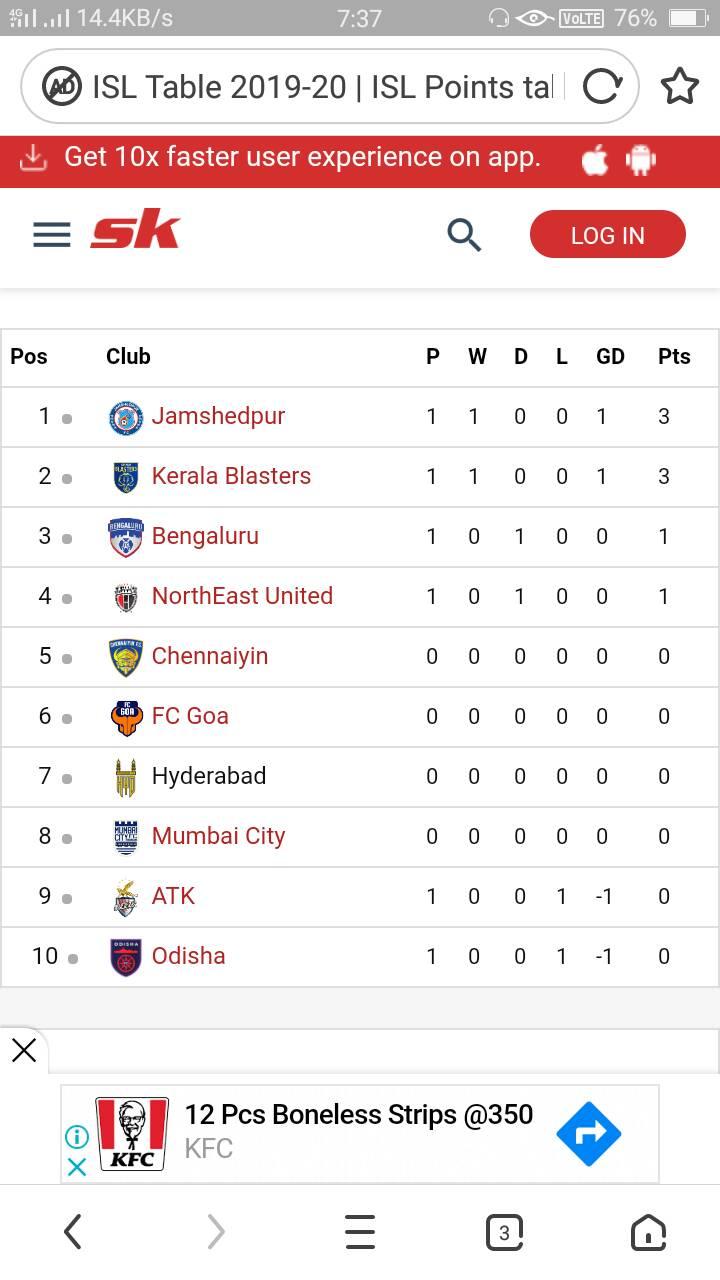Image resolution: width=720 pixels, height=1280 pixels.
Task: Open the hamburger menu beside Sportskeeda logo
Action: 52,235
